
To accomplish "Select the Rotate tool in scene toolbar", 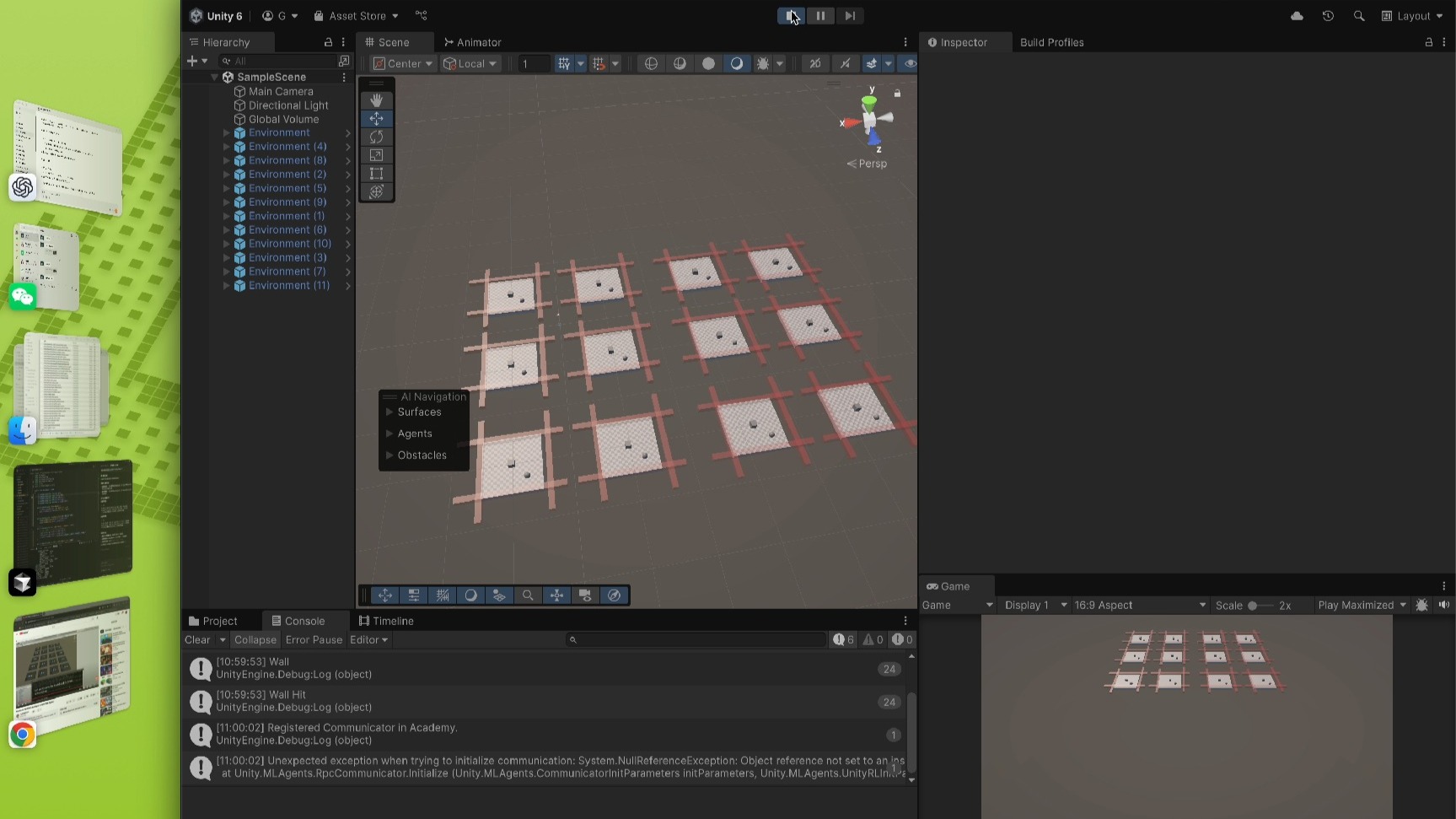I will 376,137.
